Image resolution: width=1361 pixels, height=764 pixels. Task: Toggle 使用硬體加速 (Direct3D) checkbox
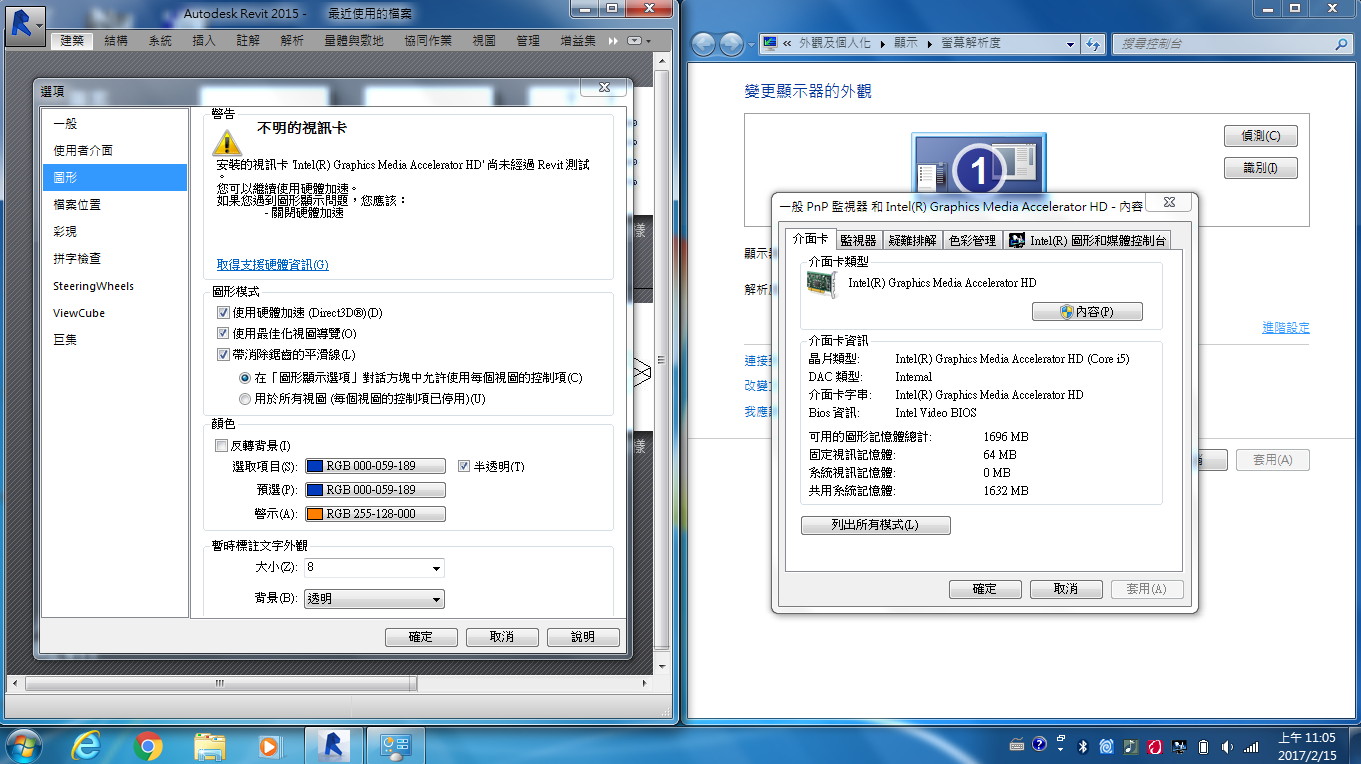point(223,313)
